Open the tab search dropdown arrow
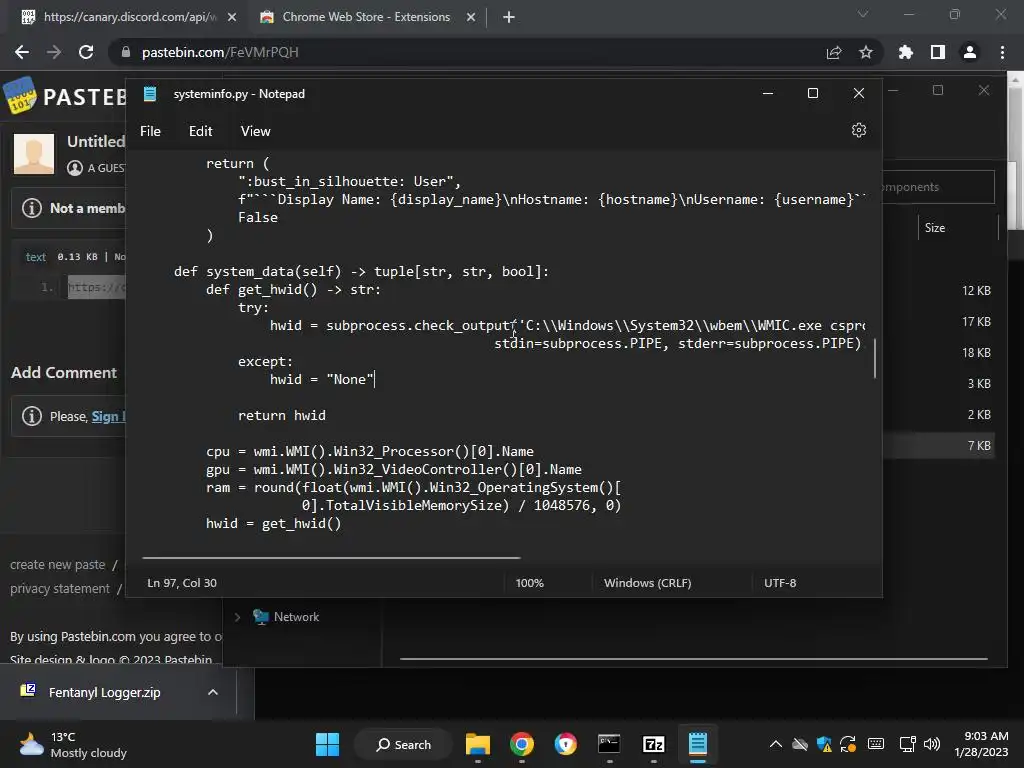 (x=863, y=14)
